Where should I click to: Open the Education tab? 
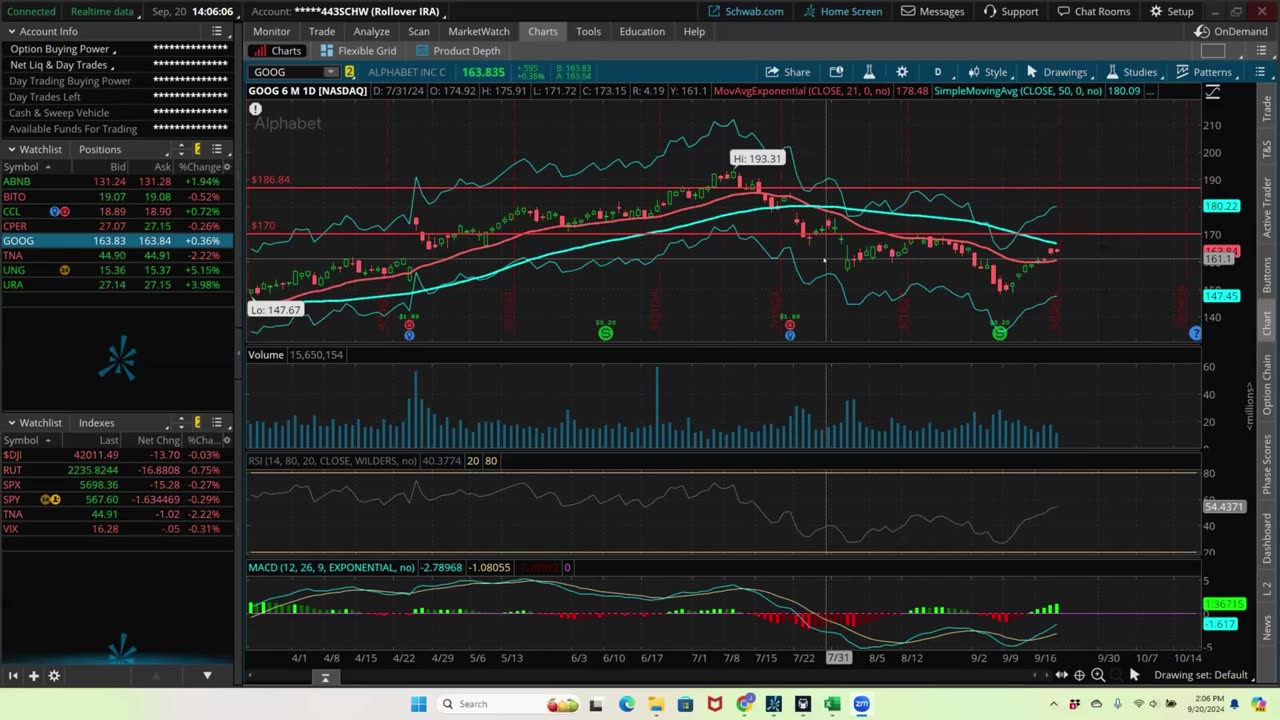point(642,31)
